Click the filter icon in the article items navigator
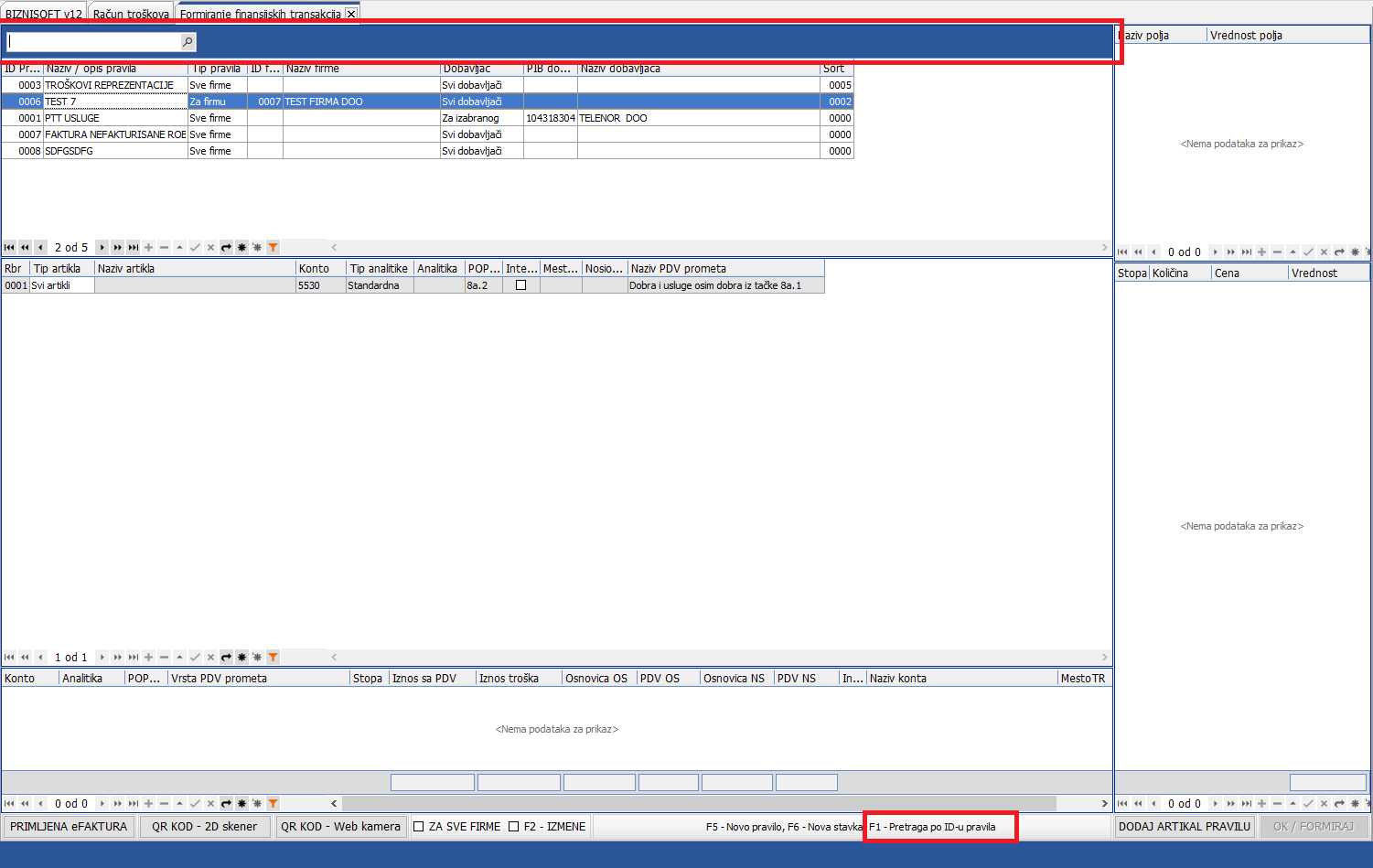 [x=273, y=658]
